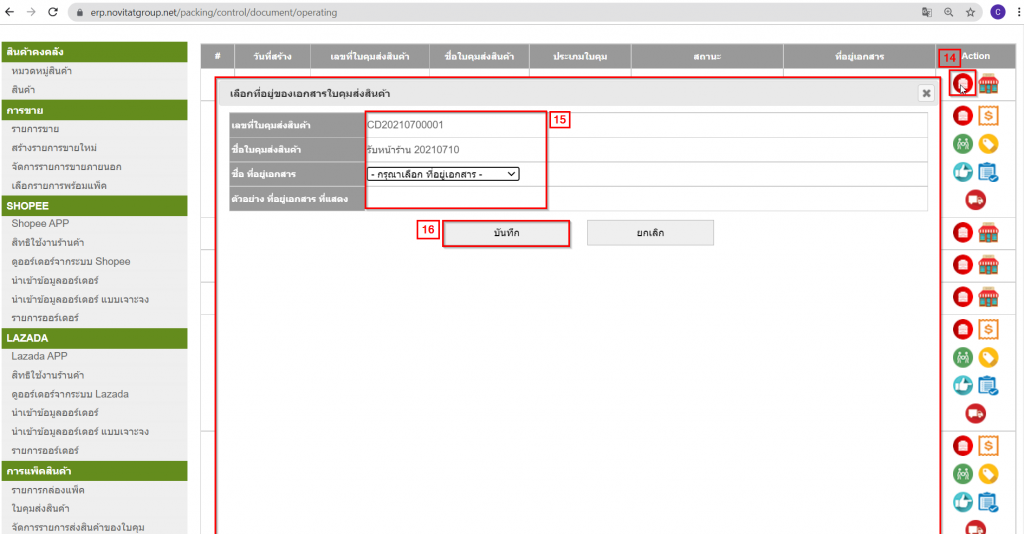Image resolution: width=1024 pixels, height=534 pixels.
Task: Click the shop storefront icon in first Action row
Action: [988, 84]
